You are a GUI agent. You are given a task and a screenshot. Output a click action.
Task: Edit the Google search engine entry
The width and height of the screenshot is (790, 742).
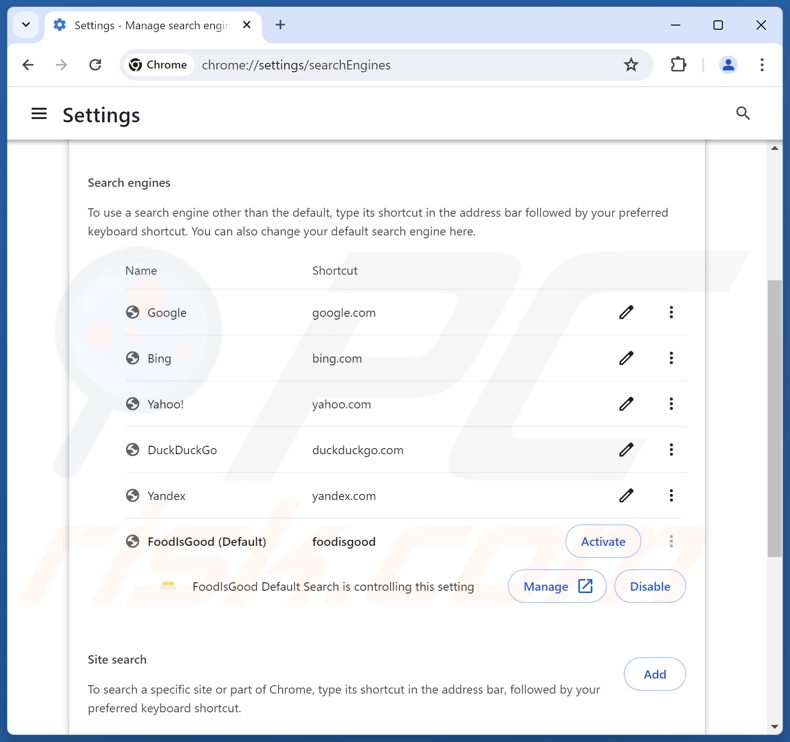coord(626,312)
